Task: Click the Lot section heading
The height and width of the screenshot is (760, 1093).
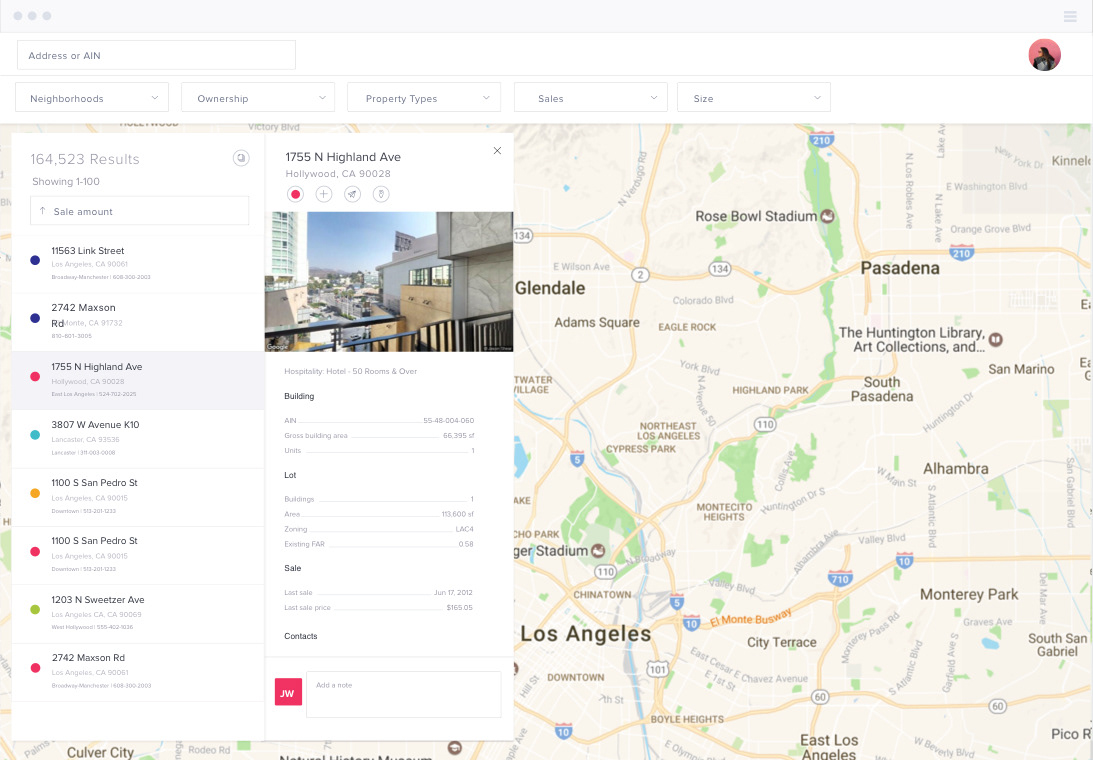Action: 290,475
